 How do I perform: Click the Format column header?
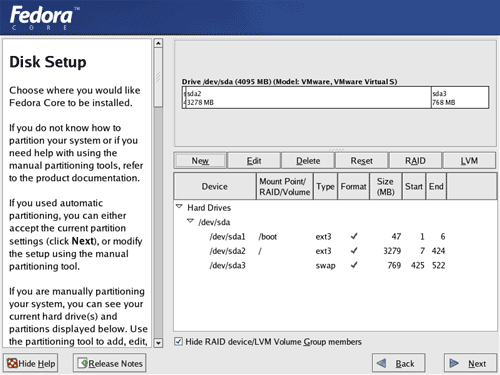(x=354, y=186)
